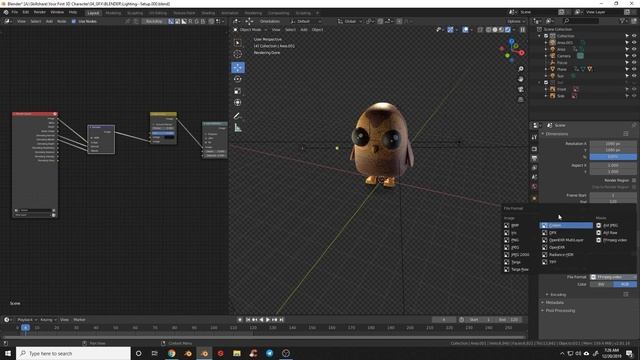Toggle the Render Region checkbox

633,180
